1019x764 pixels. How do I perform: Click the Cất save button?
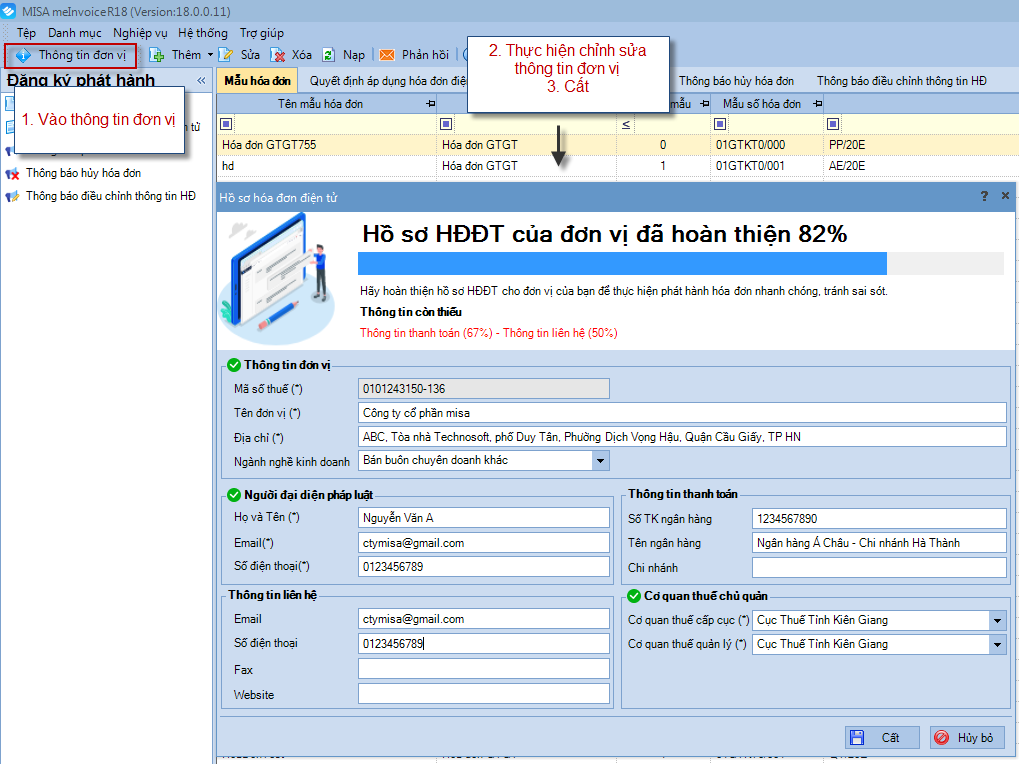pos(882,737)
